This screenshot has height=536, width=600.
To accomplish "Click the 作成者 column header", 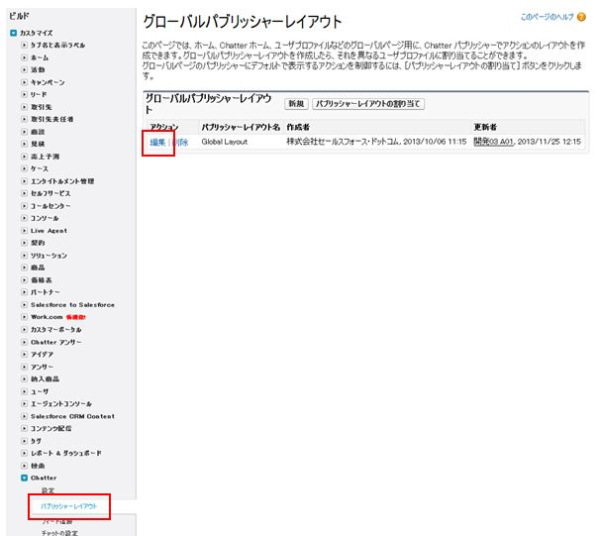I will coord(298,127).
